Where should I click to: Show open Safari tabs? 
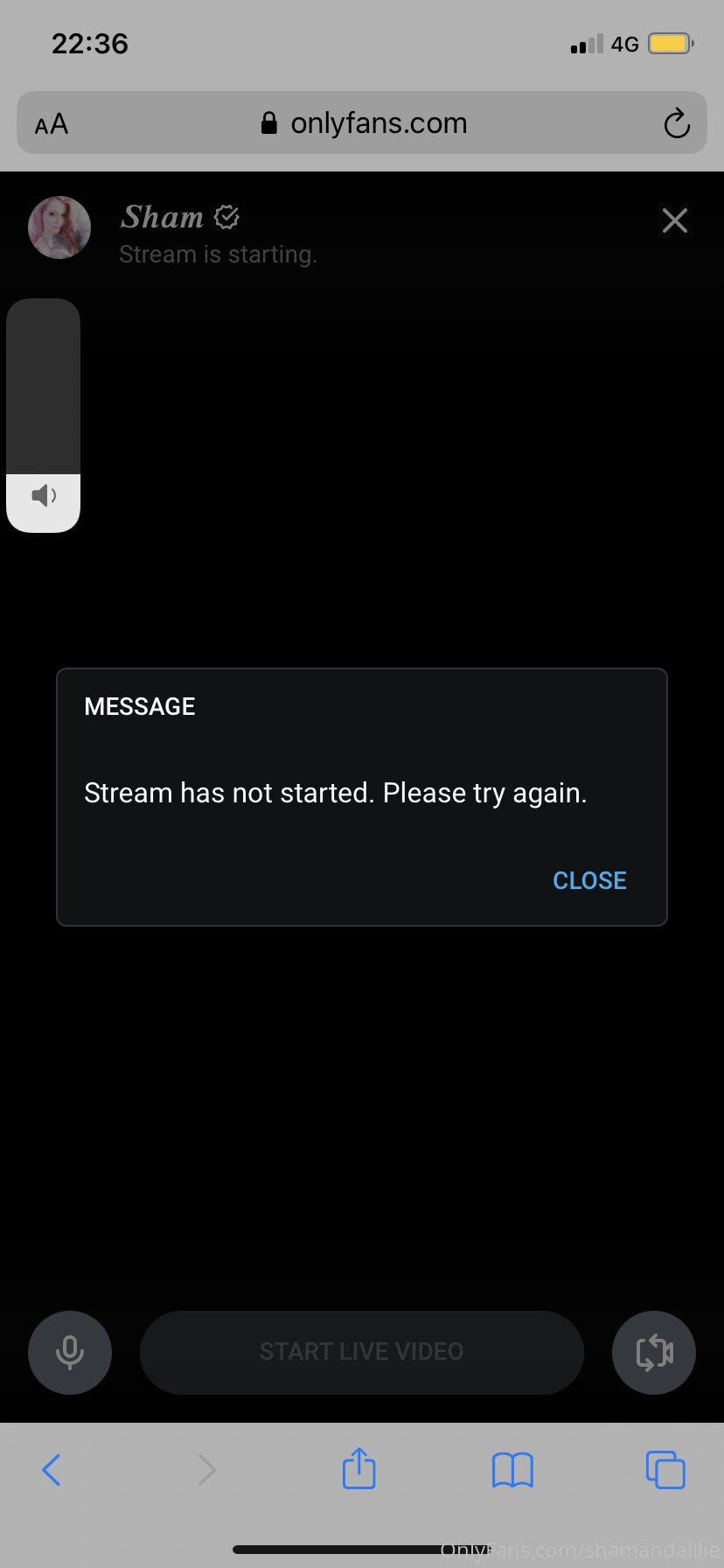pos(665,1469)
